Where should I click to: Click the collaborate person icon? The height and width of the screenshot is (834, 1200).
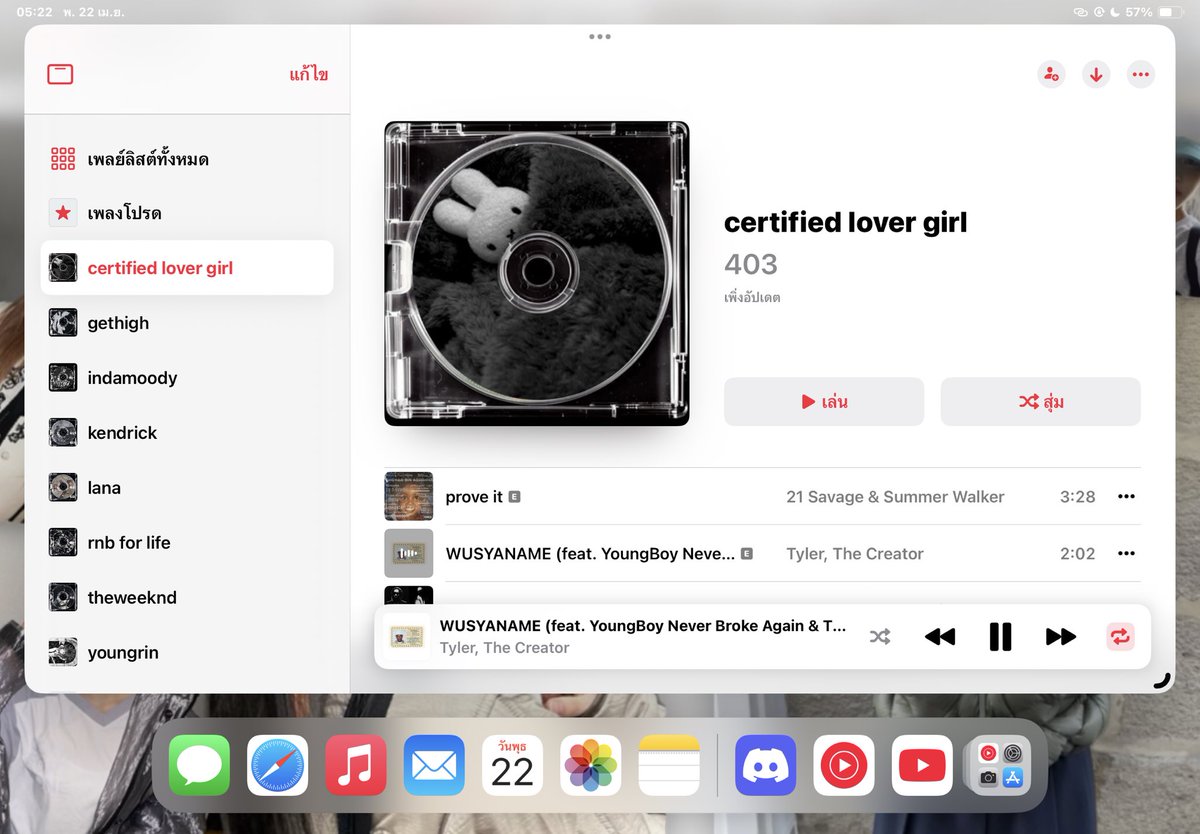click(x=1051, y=74)
